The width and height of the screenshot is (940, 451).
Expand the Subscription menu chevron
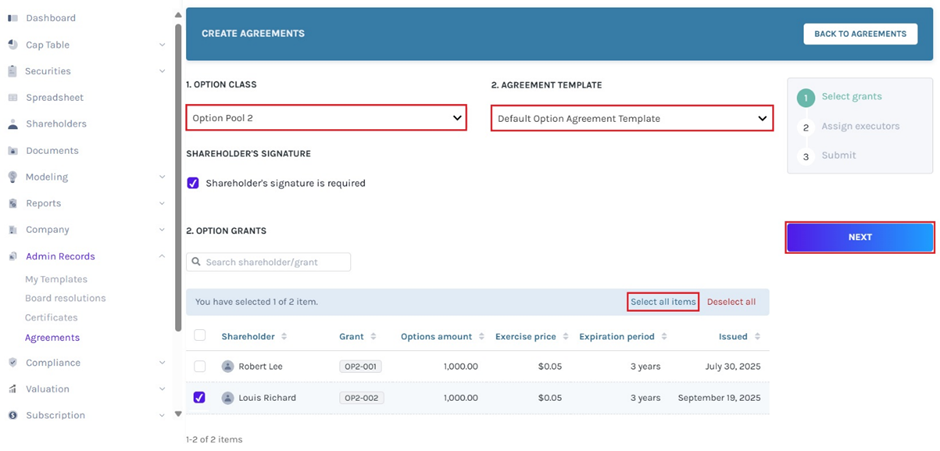(162, 415)
